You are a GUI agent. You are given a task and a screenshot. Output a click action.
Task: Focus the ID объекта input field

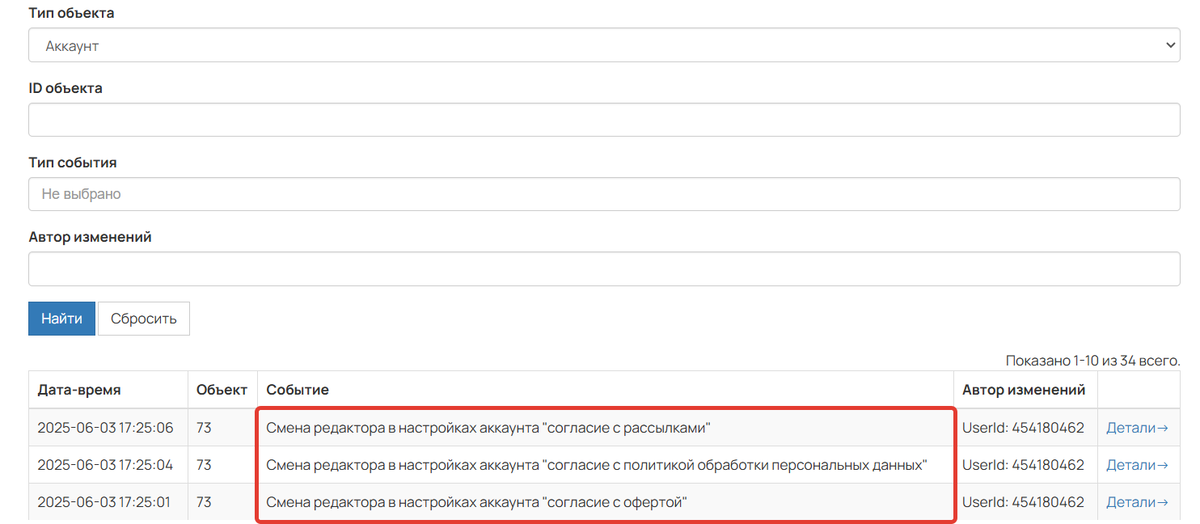[604, 120]
